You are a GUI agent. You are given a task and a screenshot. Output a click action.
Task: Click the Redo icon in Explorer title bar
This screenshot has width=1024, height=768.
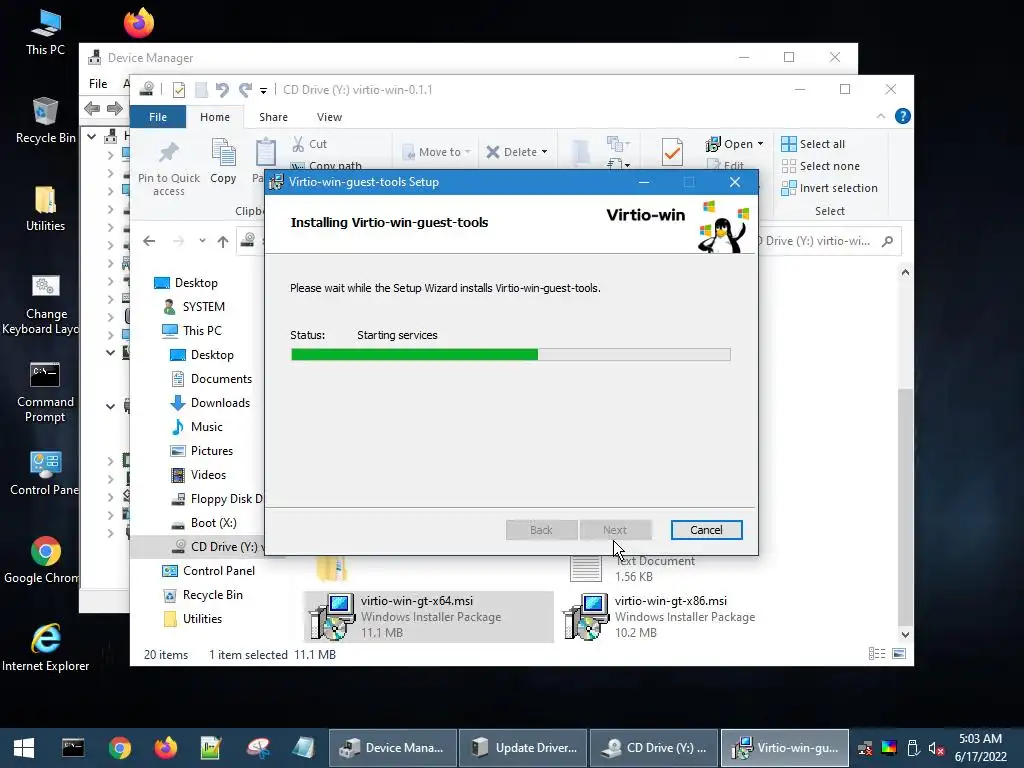click(x=246, y=89)
